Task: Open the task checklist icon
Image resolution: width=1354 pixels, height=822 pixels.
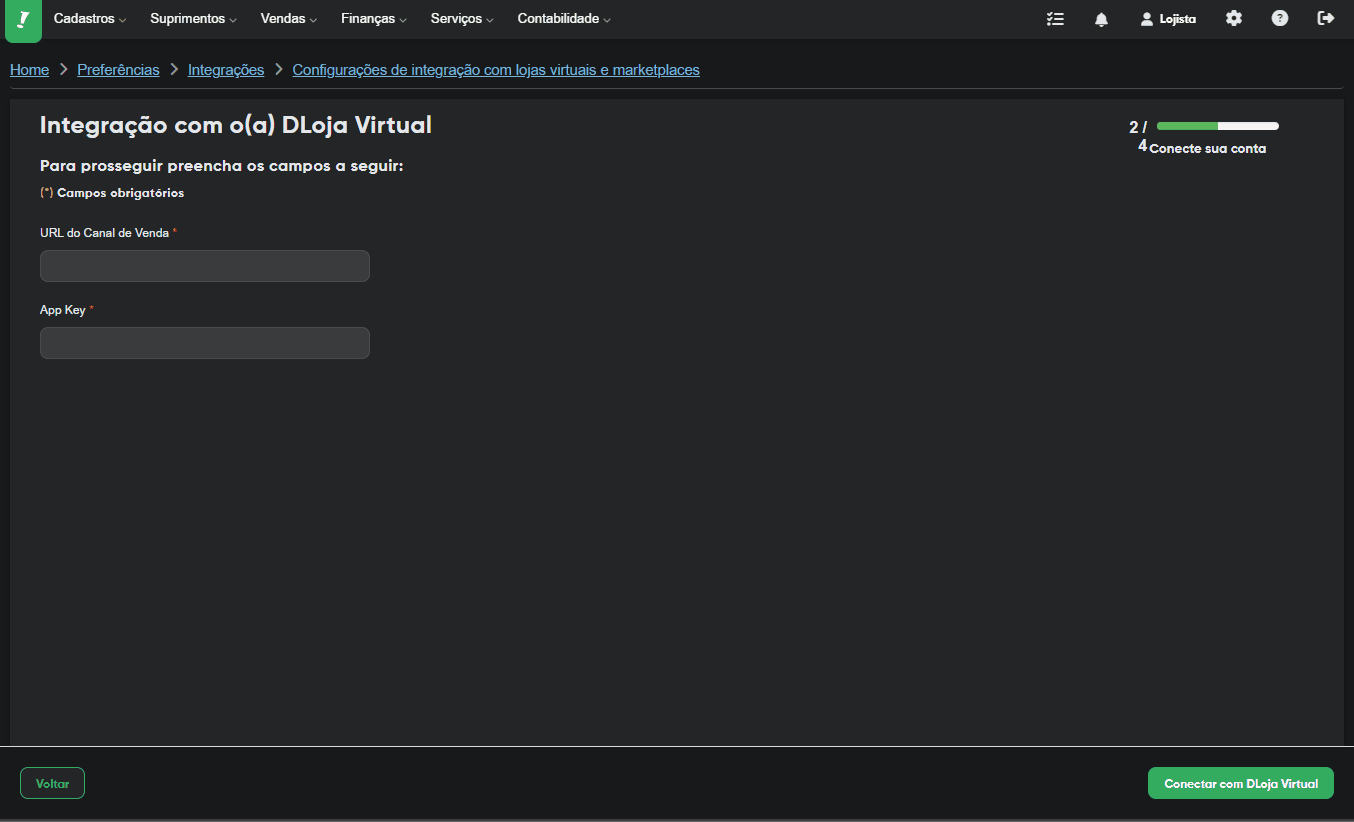Action: click(x=1055, y=19)
